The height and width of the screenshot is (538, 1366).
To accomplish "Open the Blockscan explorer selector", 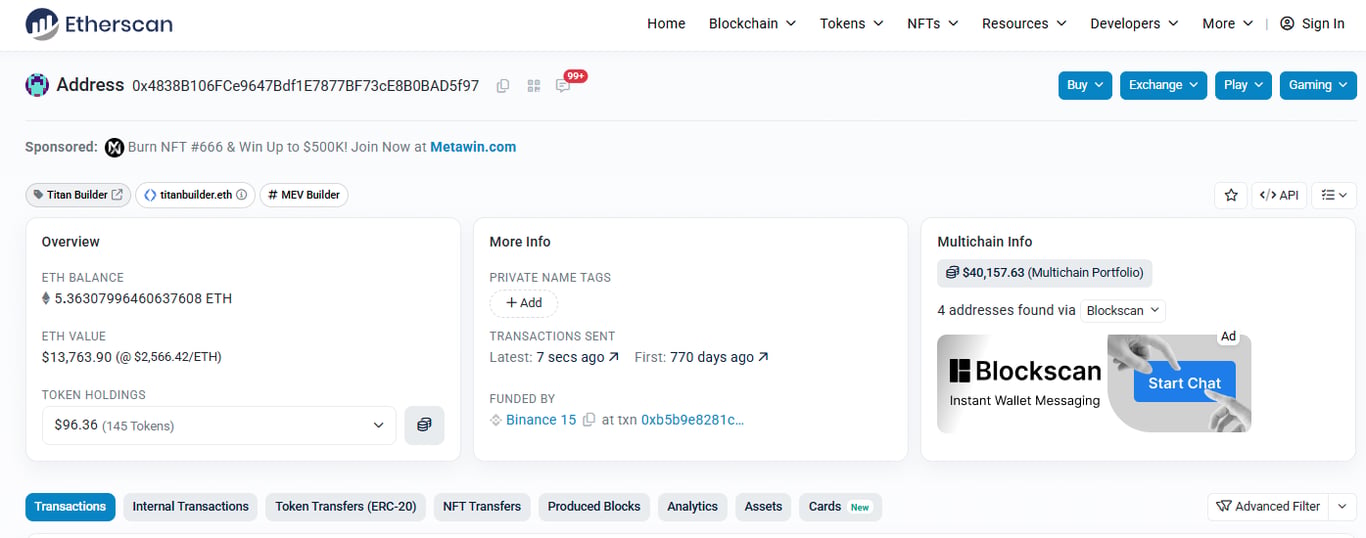I will click(1122, 311).
